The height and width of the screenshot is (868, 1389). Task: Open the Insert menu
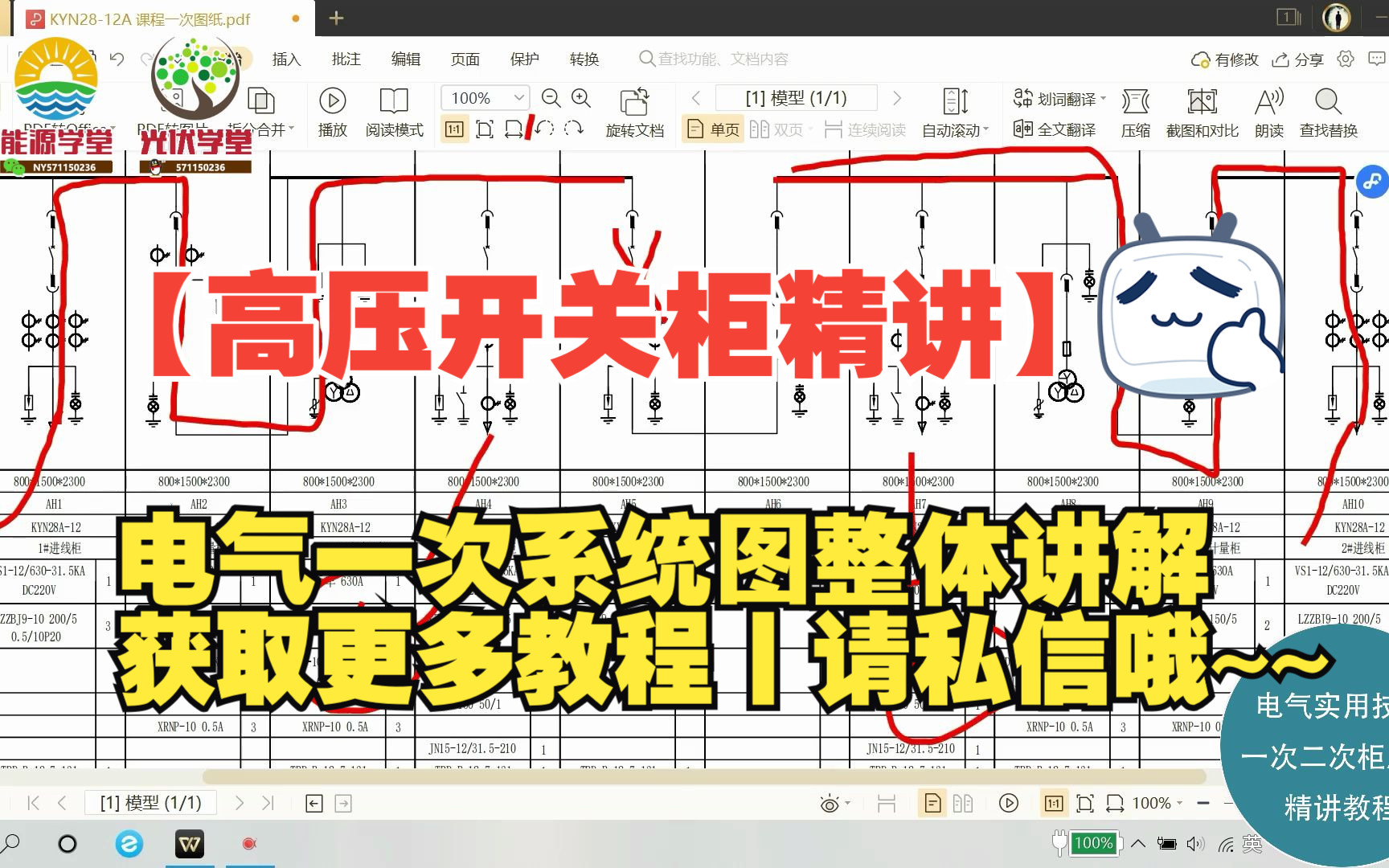tap(286, 59)
